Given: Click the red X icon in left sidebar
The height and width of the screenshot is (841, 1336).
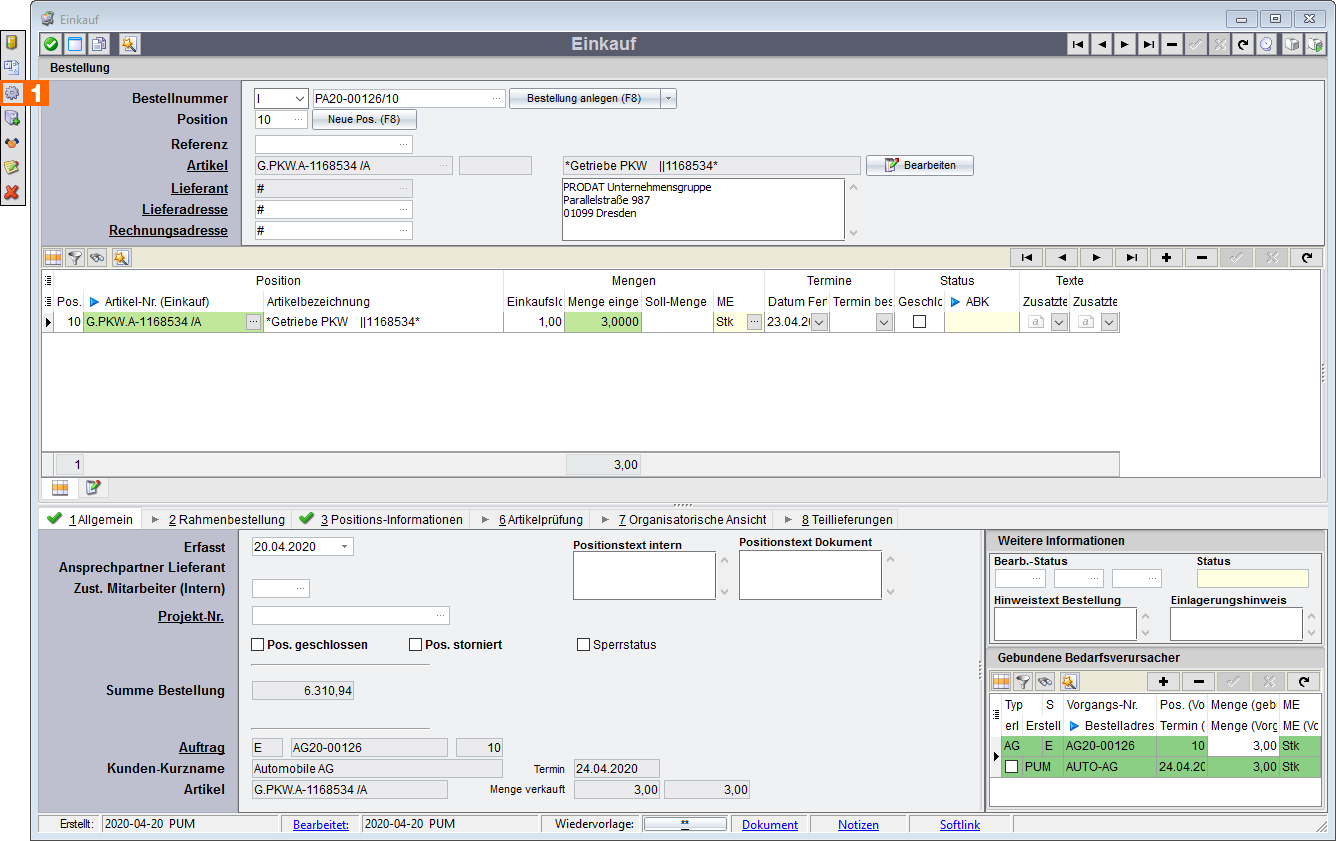Looking at the screenshot, I should [x=12, y=193].
